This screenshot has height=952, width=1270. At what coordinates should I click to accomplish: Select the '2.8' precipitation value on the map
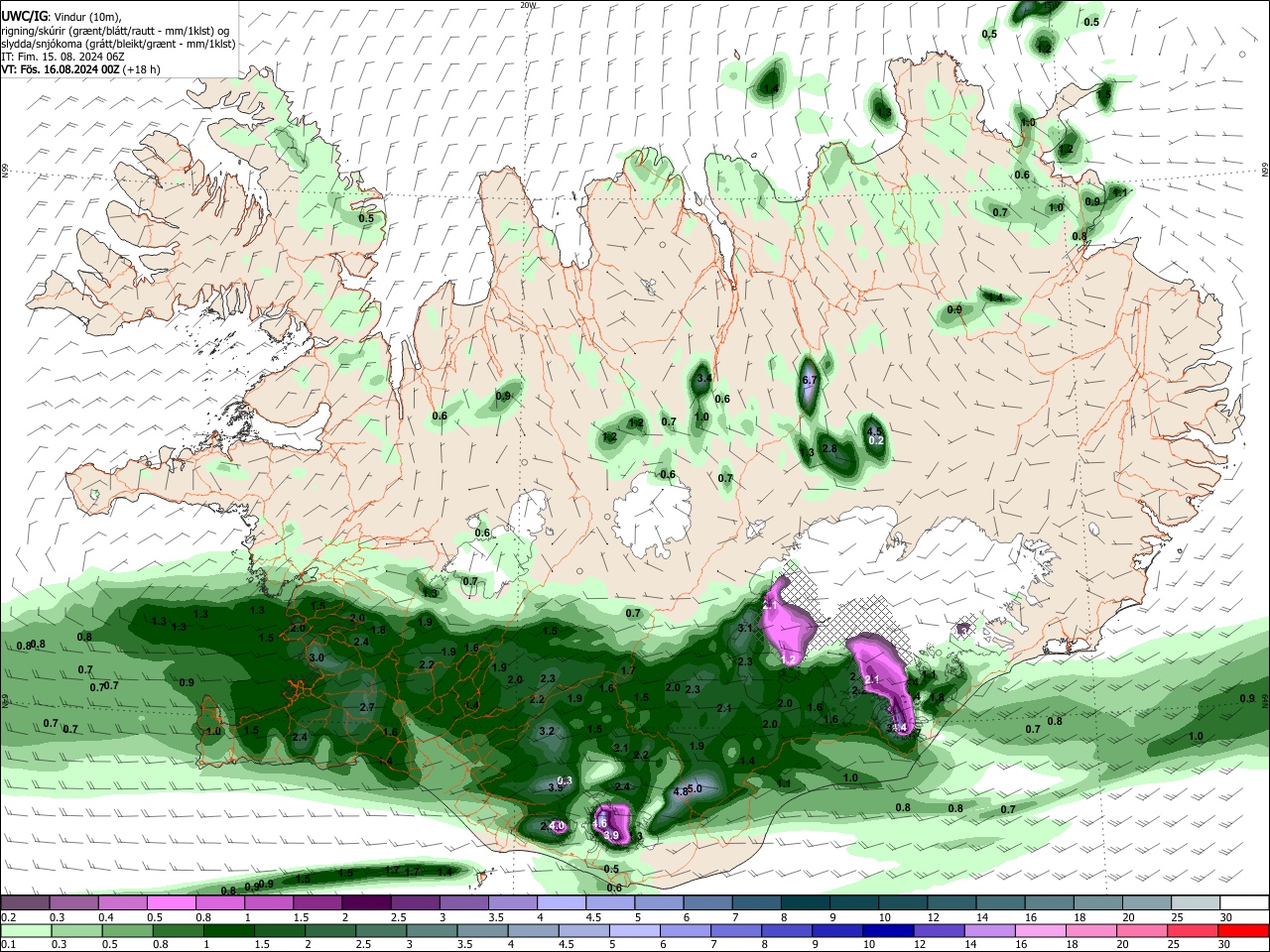830,448
